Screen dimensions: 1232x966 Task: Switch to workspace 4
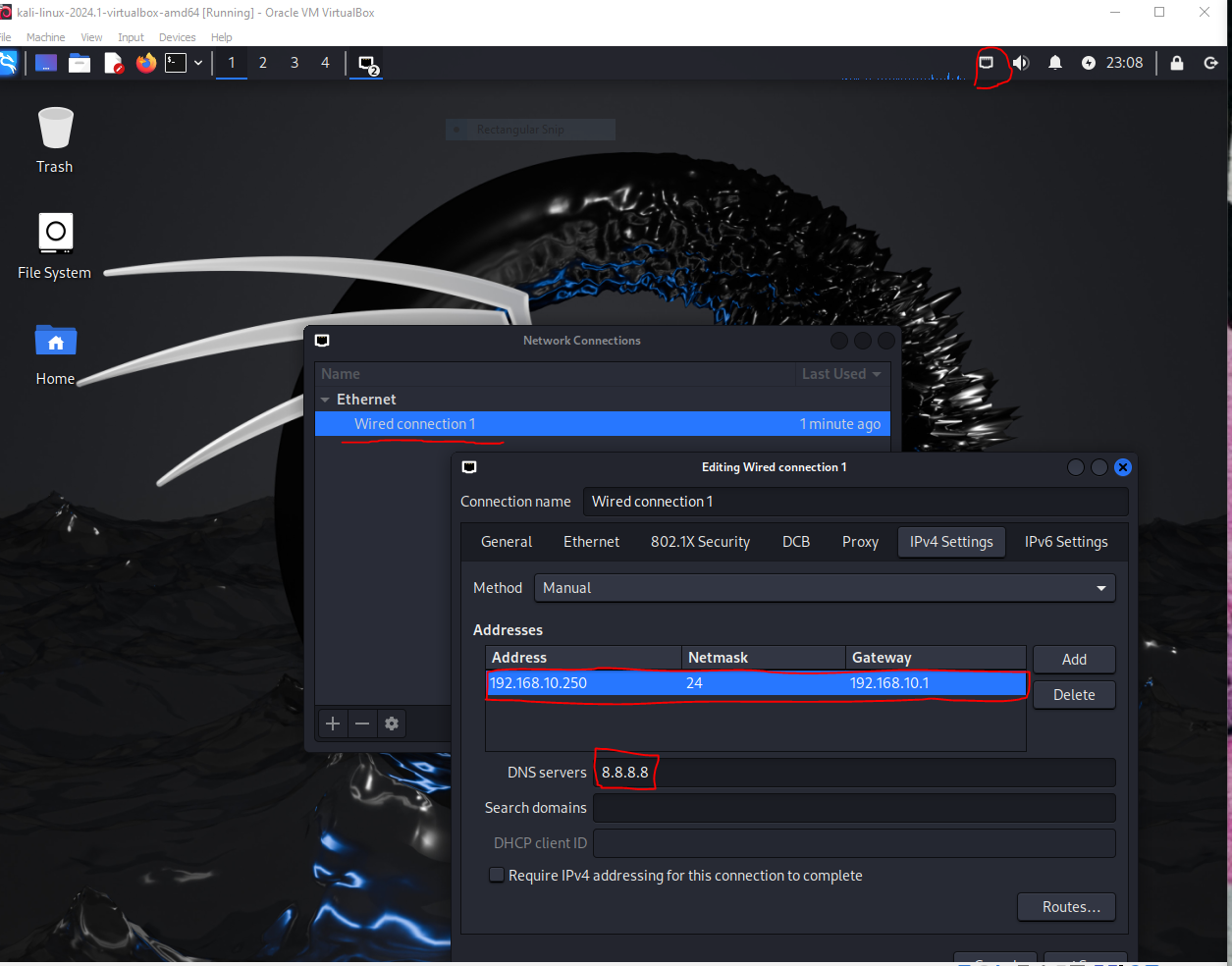point(325,63)
